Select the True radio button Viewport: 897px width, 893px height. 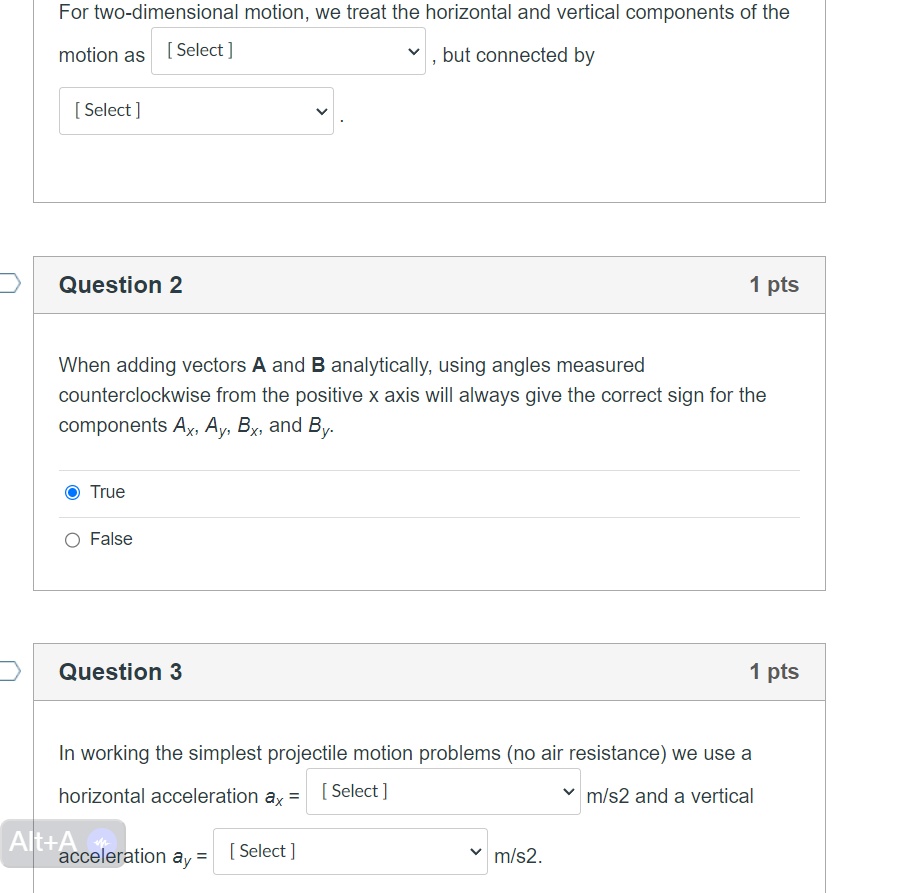pyautogui.click(x=72, y=492)
